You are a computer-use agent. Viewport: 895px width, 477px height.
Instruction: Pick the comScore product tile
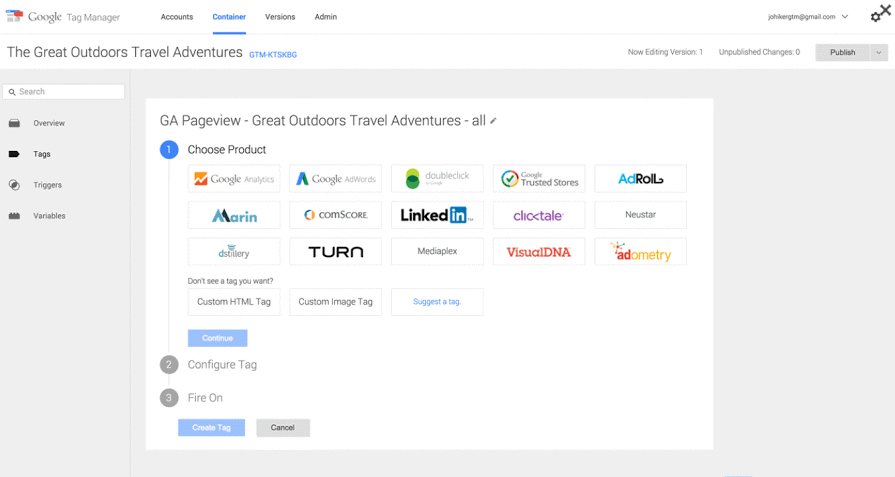[336, 215]
